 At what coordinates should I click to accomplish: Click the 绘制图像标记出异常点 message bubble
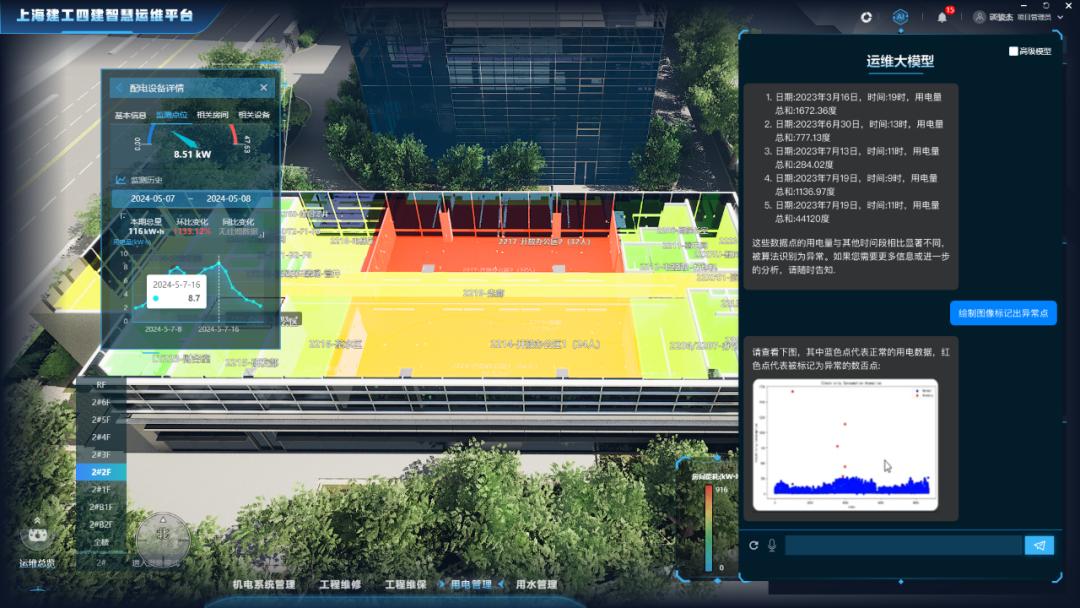[x=1003, y=313]
